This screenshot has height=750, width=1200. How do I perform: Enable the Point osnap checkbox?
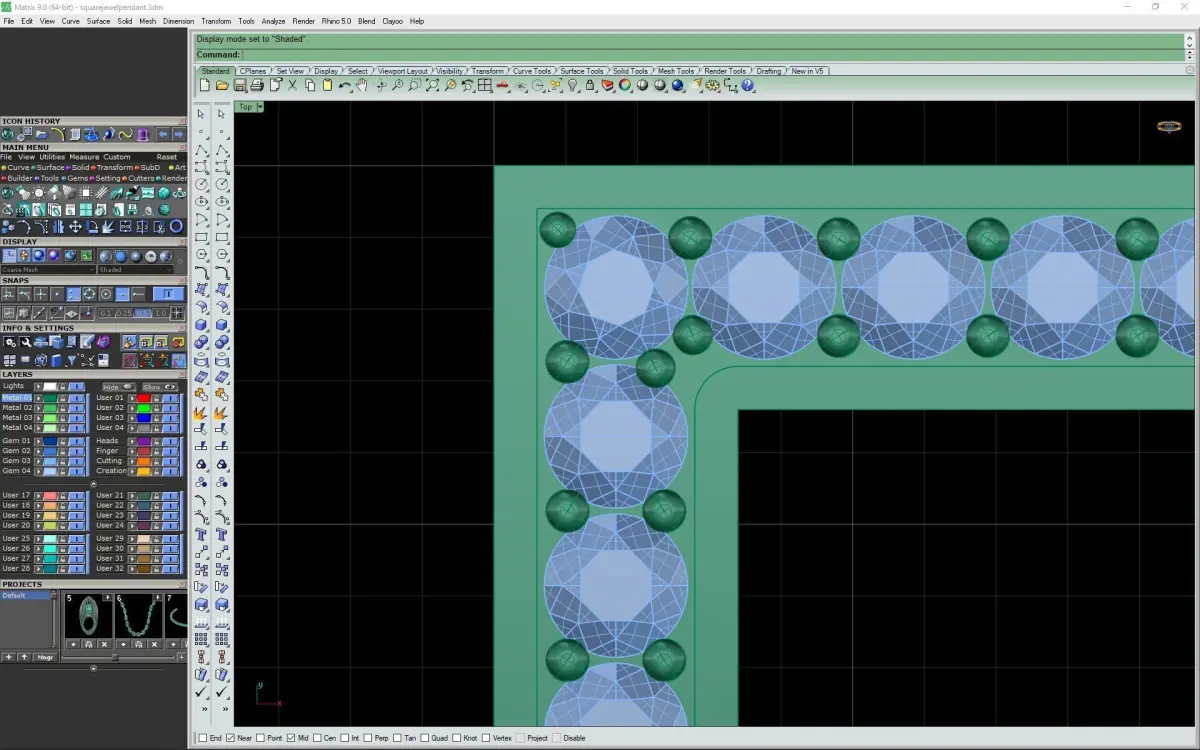pyautogui.click(x=261, y=738)
